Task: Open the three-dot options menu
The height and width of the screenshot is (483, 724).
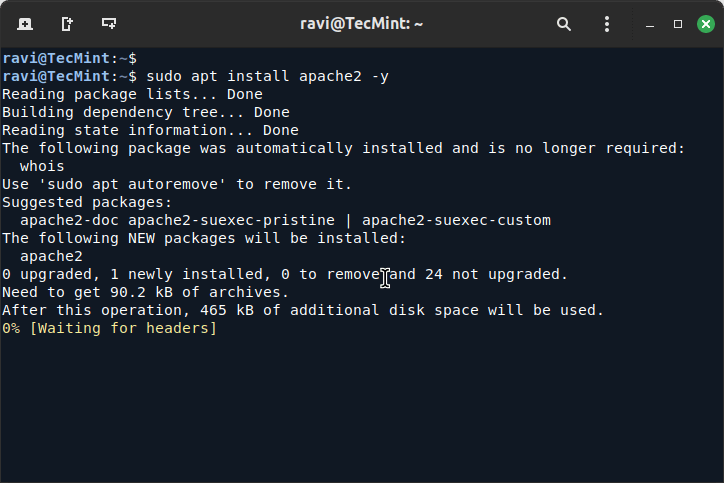Action: [606, 23]
